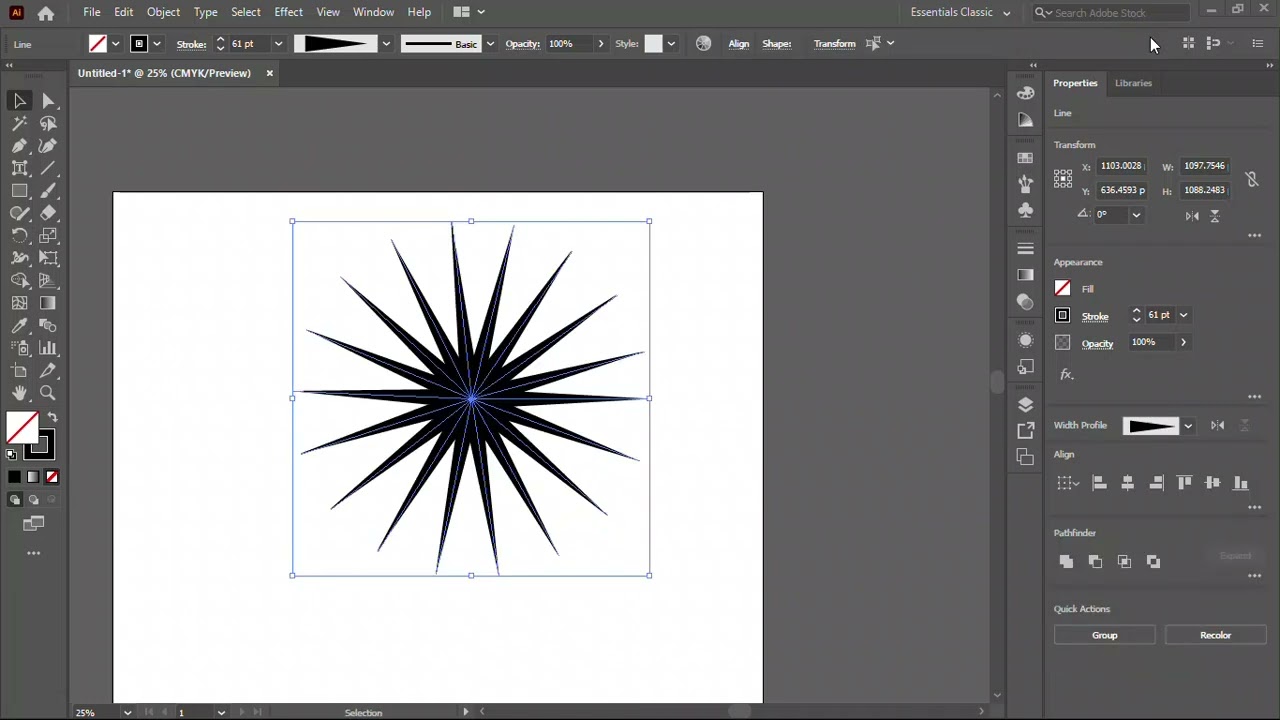Image resolution: width=1280 pixels, height=720 pixels.
Task: Open rotation angle dropdown
Action: coord(1136,215)
